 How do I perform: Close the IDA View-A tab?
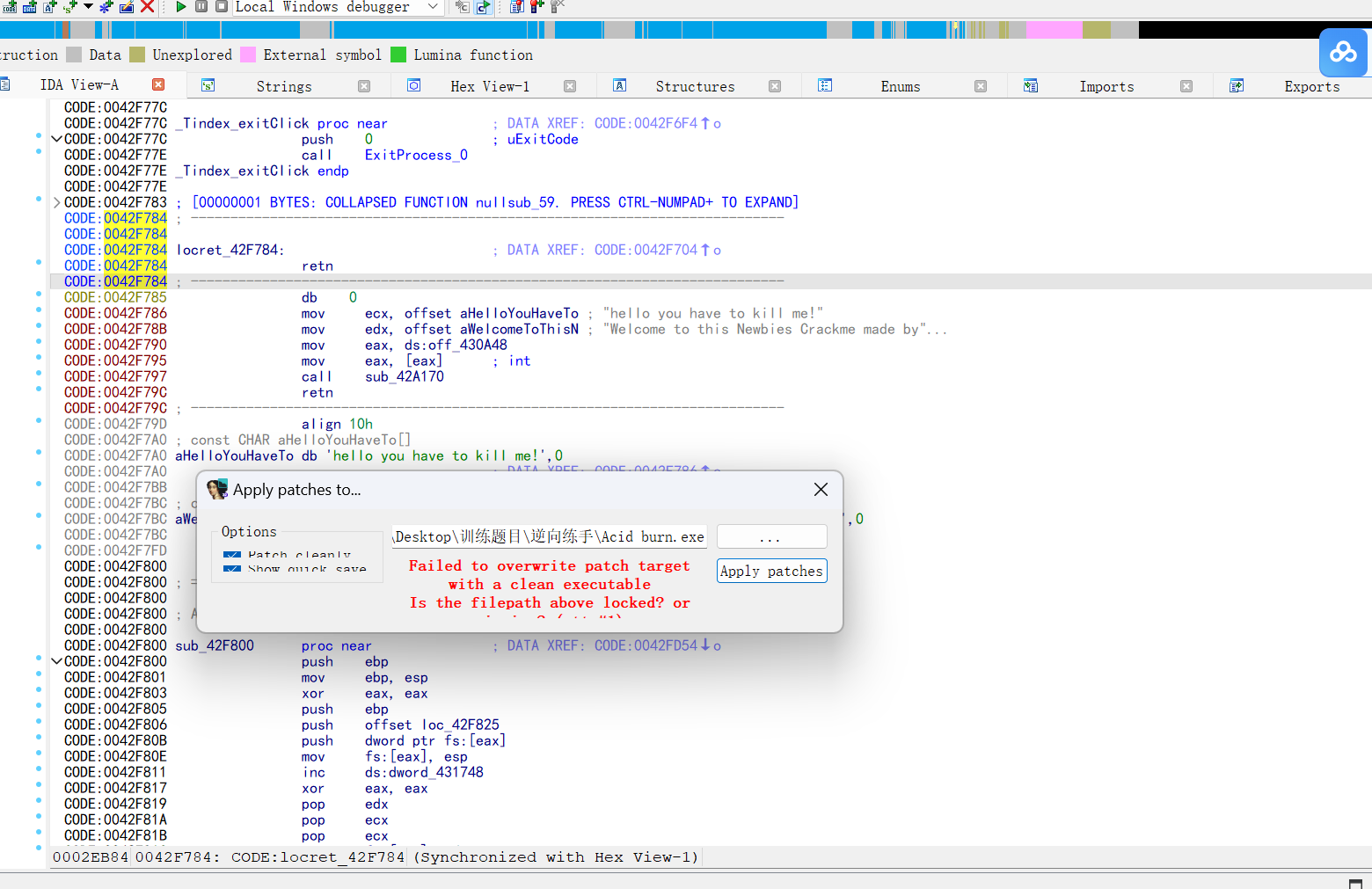pos(158,85)
